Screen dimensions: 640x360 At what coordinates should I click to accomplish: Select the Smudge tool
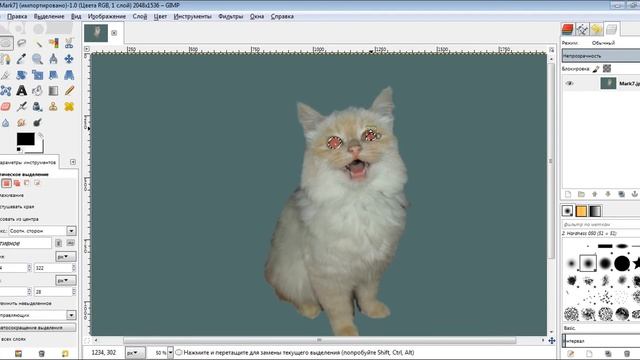tap(22, 122)
